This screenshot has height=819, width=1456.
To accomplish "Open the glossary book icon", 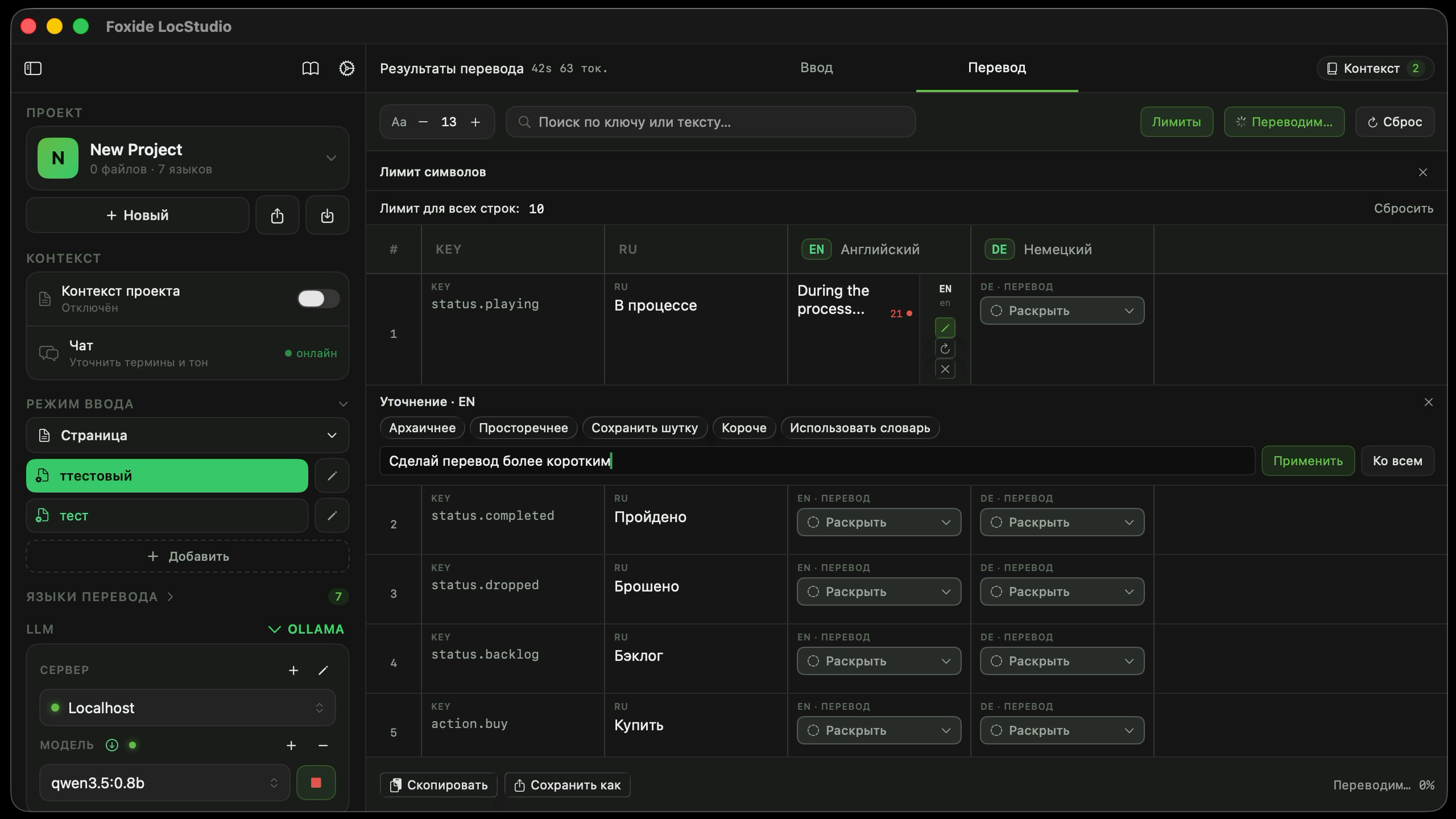I will click(311, 68).
